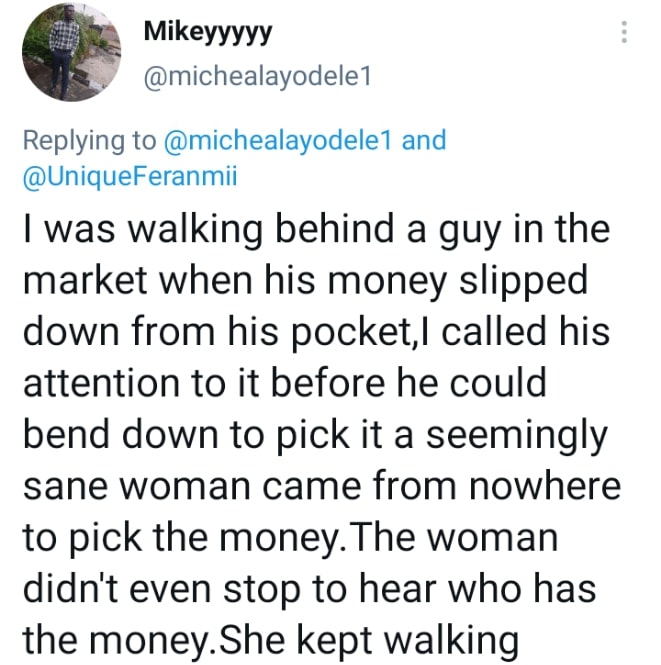The width and height of the screenshot is (661, 665).
Task: Click the "Replying to" label
Action: [x=87, y=139]
